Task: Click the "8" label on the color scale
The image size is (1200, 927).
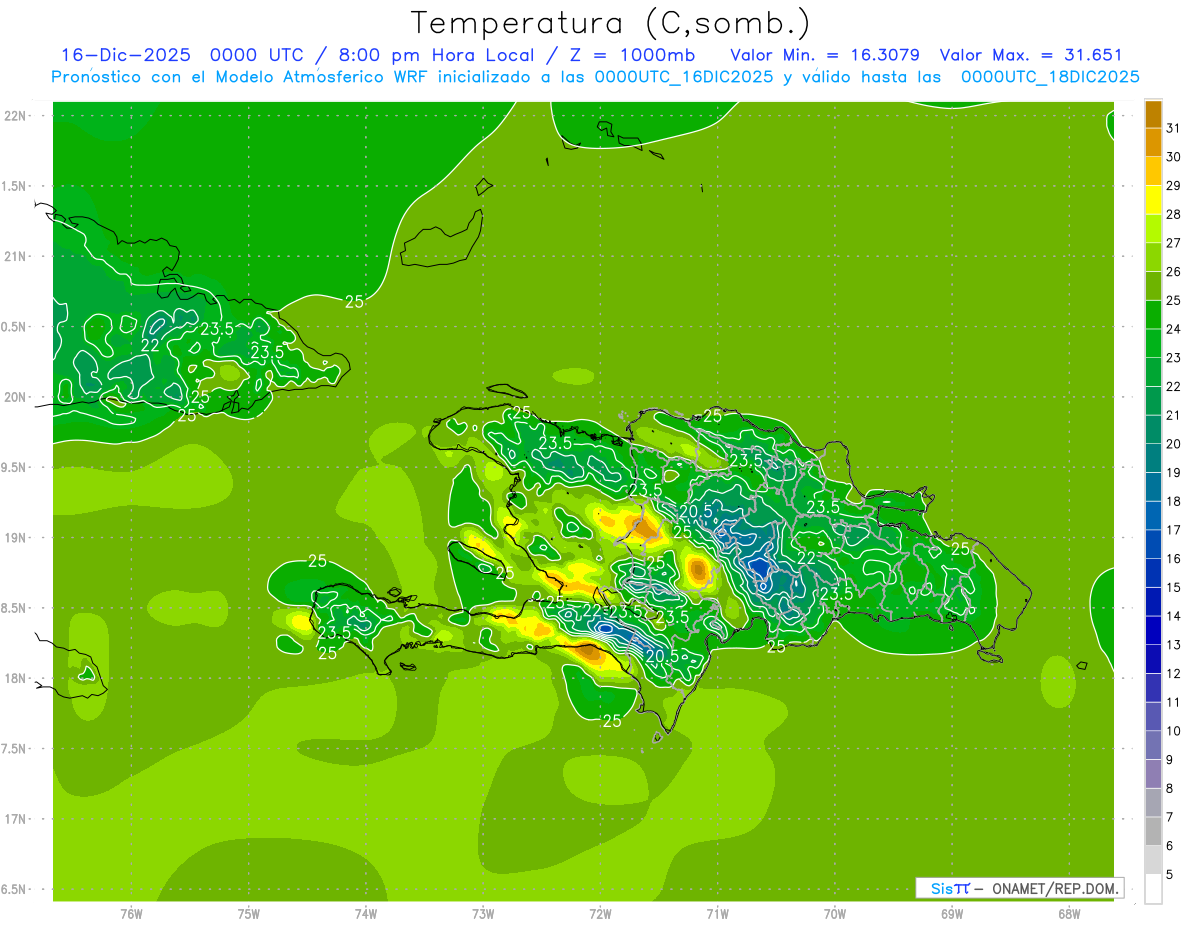Action: (x=1170, y=788)
